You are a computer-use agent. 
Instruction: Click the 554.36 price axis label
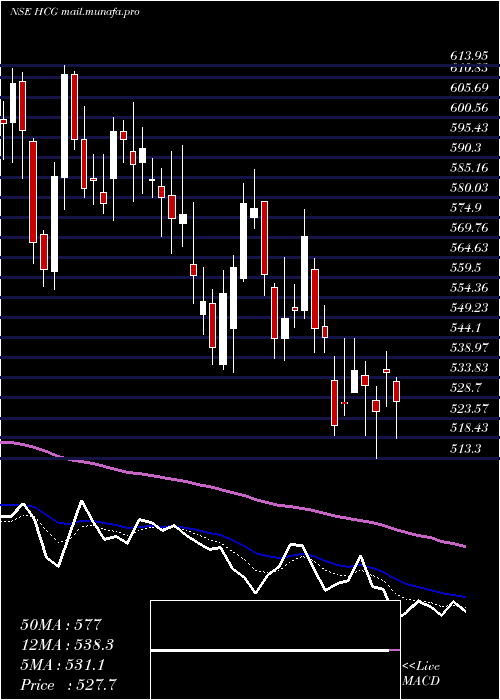[468, 288]
